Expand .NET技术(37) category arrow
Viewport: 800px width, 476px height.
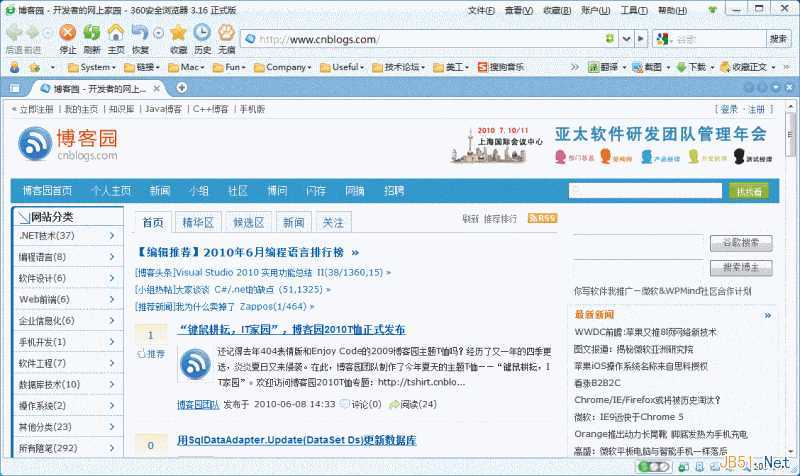pos(112,235)
